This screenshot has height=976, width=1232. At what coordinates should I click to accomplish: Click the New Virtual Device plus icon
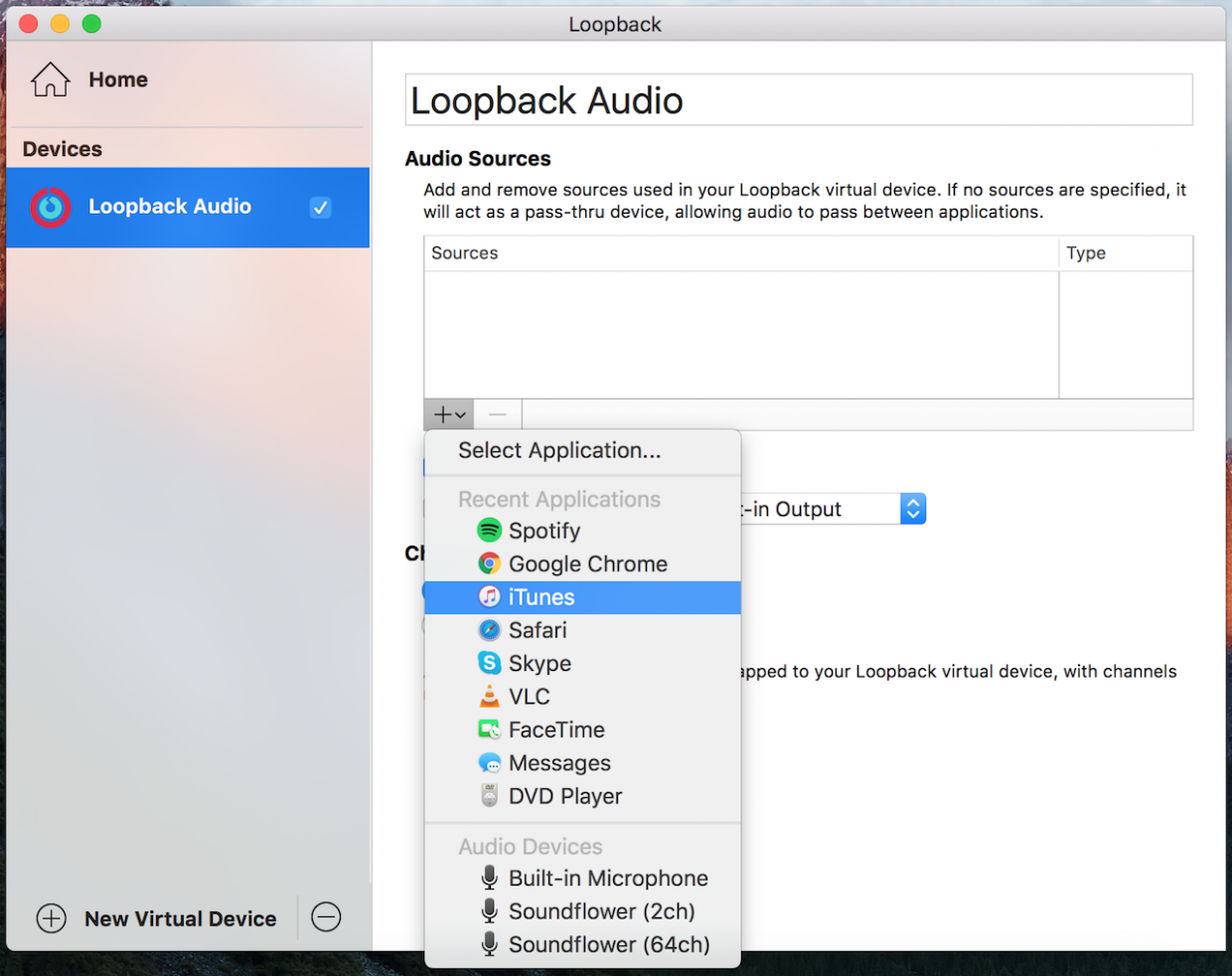[52, 918]
